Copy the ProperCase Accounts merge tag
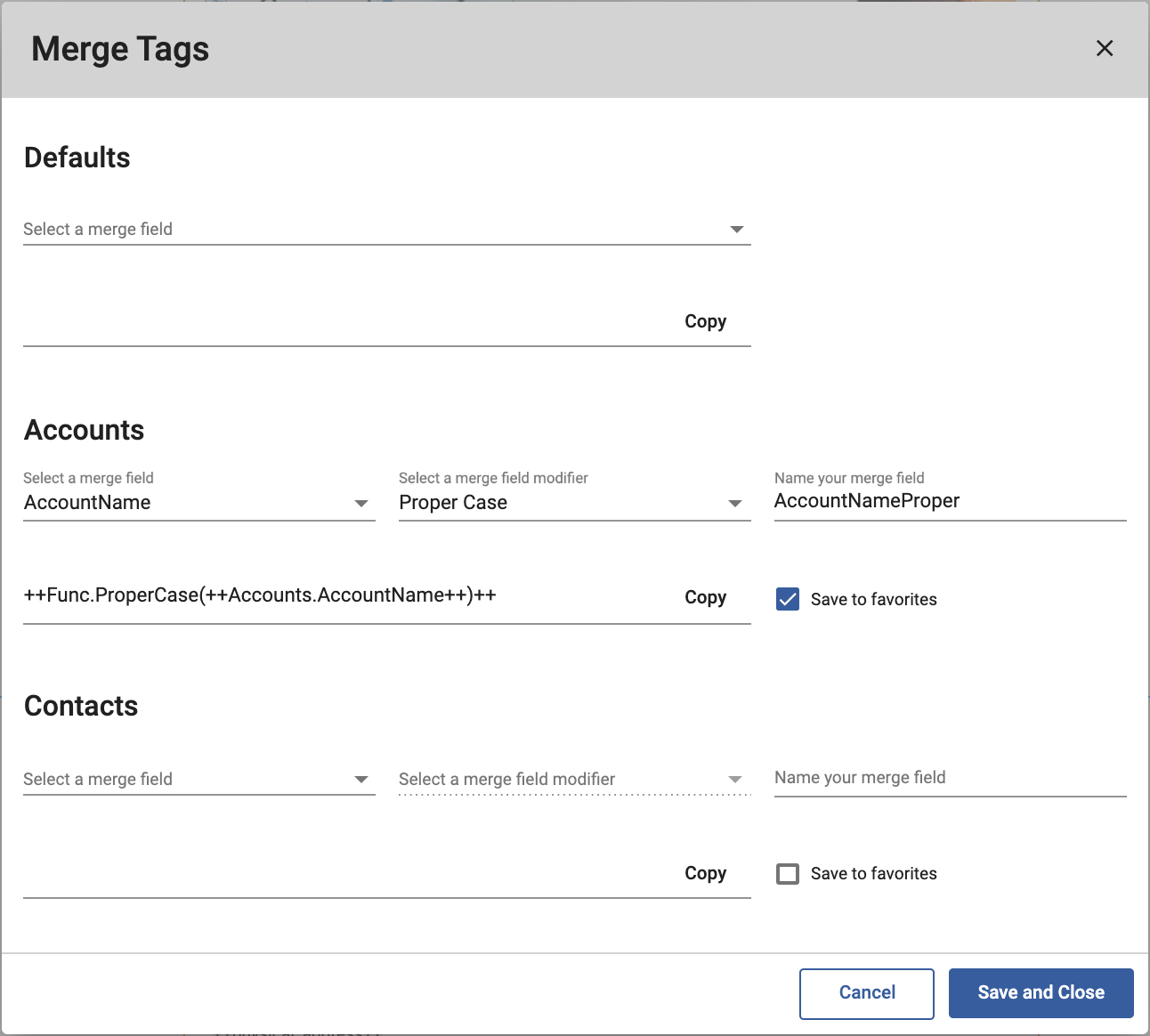The height and width of the screenshot is (1036, 1150). [705, 597]
